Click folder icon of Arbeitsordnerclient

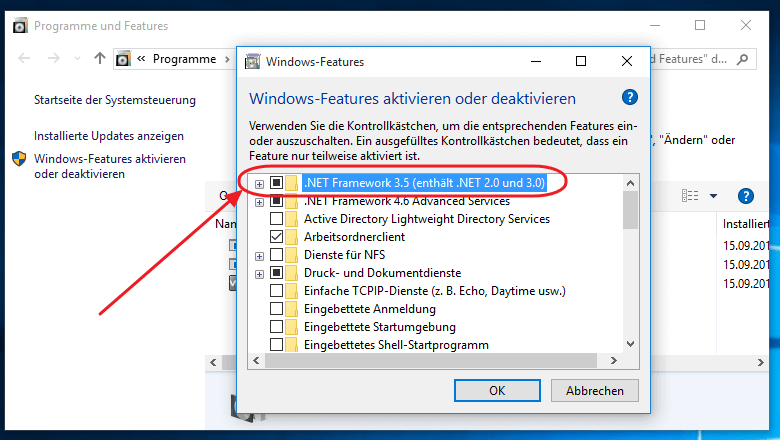tap(292, 237)
